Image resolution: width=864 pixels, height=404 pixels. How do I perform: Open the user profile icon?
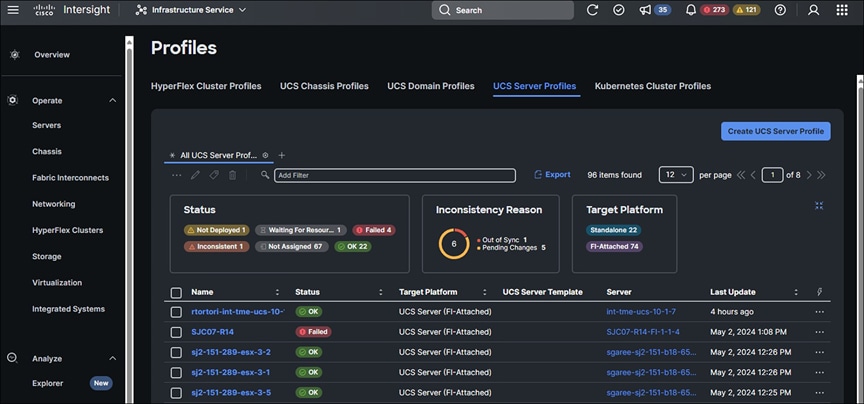(x=813, y=10)
